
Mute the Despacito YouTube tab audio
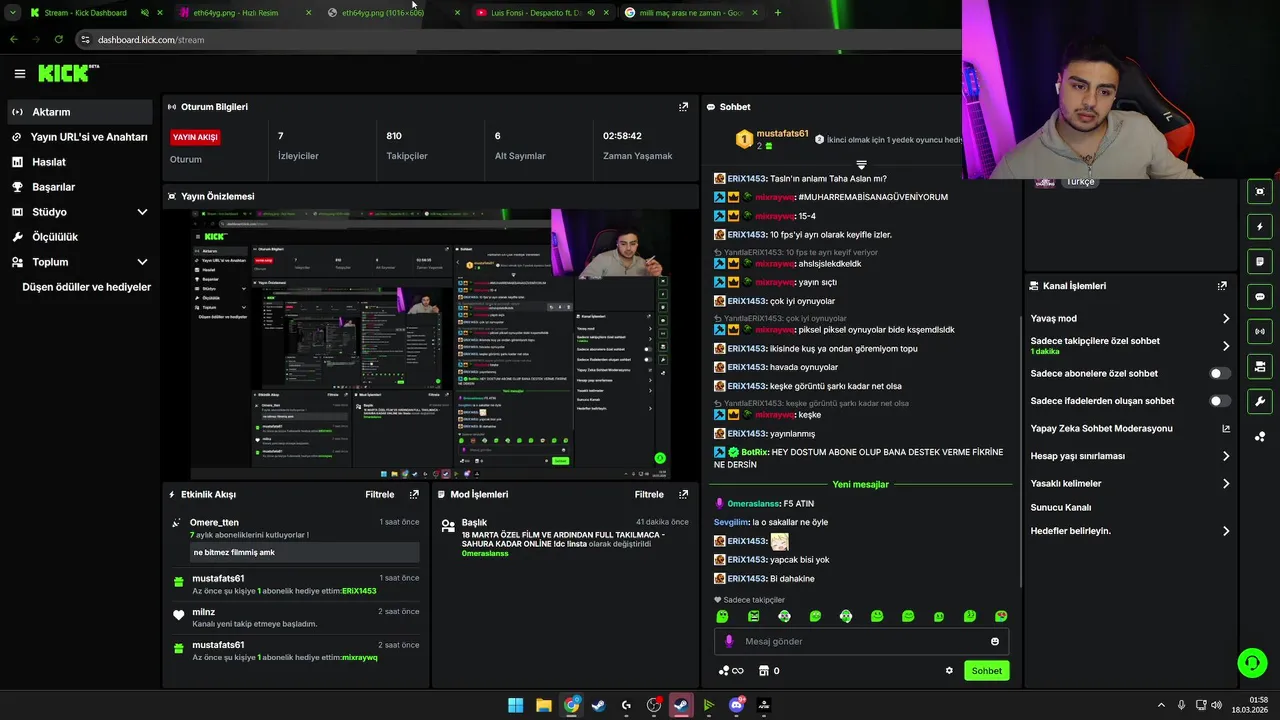coord(590,13)
